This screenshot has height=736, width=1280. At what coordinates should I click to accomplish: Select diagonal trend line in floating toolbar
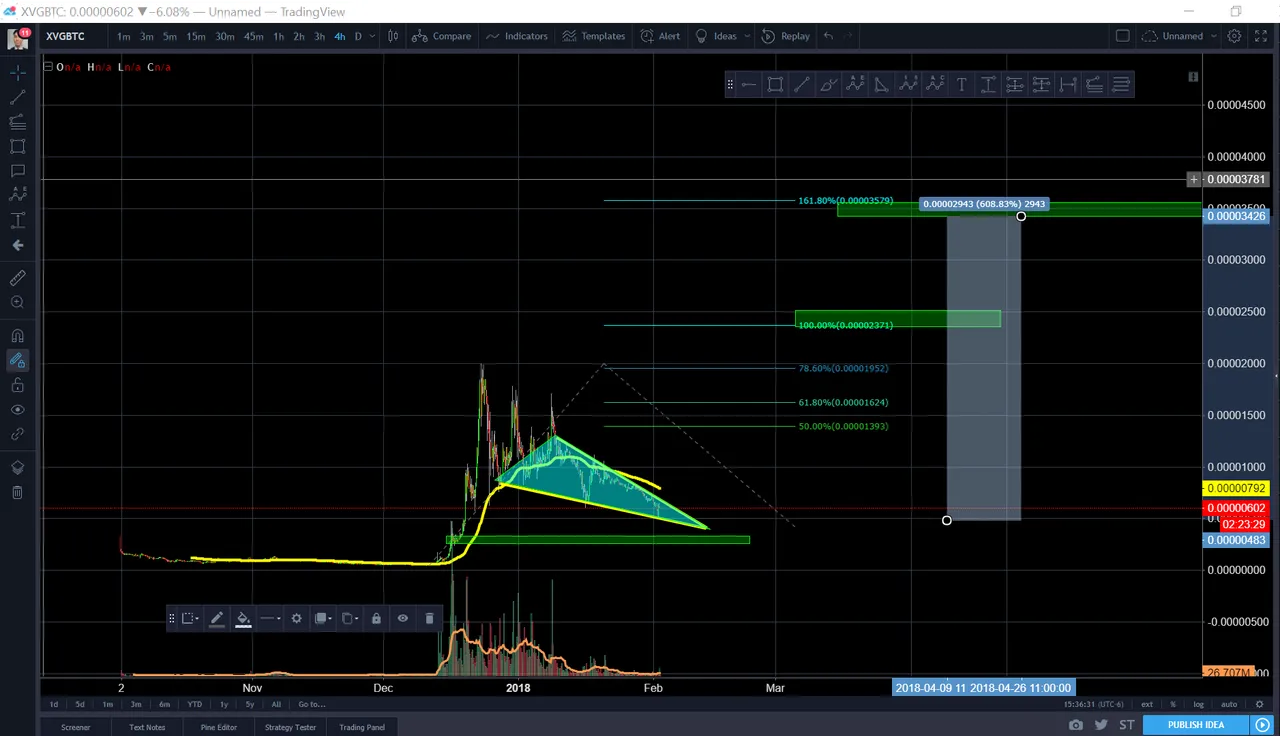[x=801, y=85]
